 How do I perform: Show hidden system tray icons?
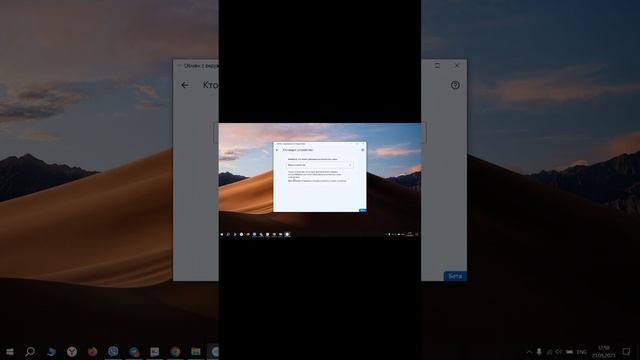[x=529, y=352]
